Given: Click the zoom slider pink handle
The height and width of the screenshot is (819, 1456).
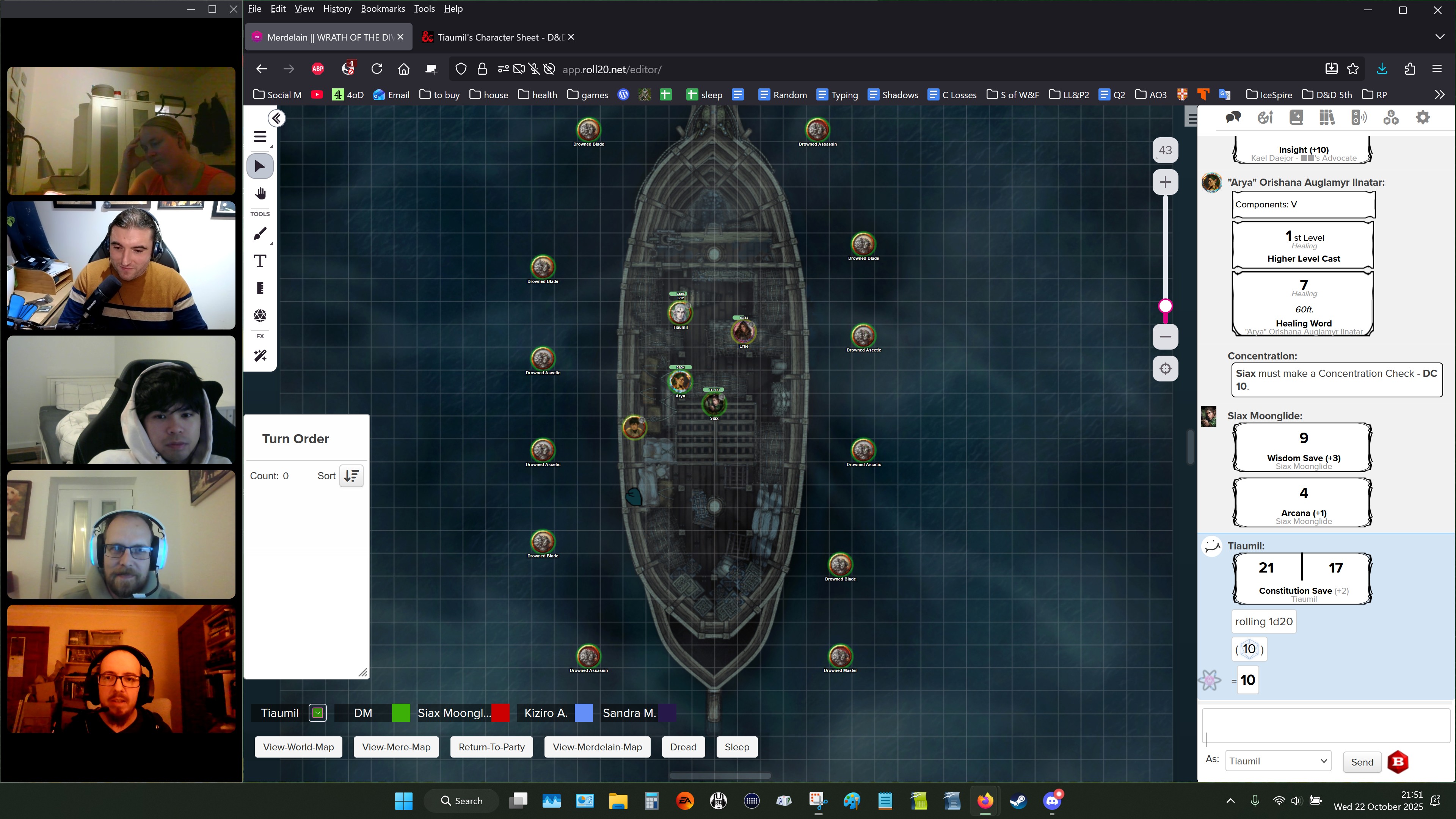Looking at the screenshot, I should pos(1165,306).
